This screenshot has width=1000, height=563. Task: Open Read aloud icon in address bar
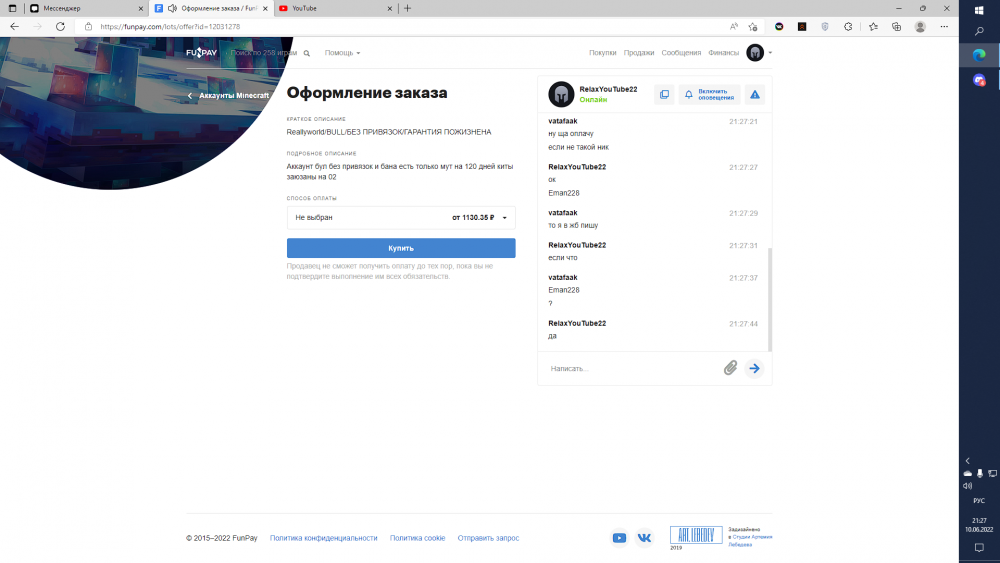[734, 27]
